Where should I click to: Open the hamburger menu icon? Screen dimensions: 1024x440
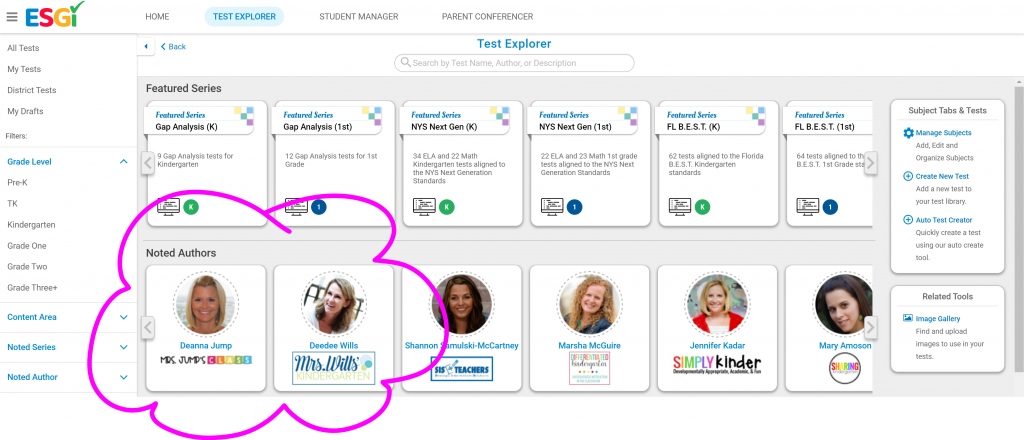[x=12, y=16]
